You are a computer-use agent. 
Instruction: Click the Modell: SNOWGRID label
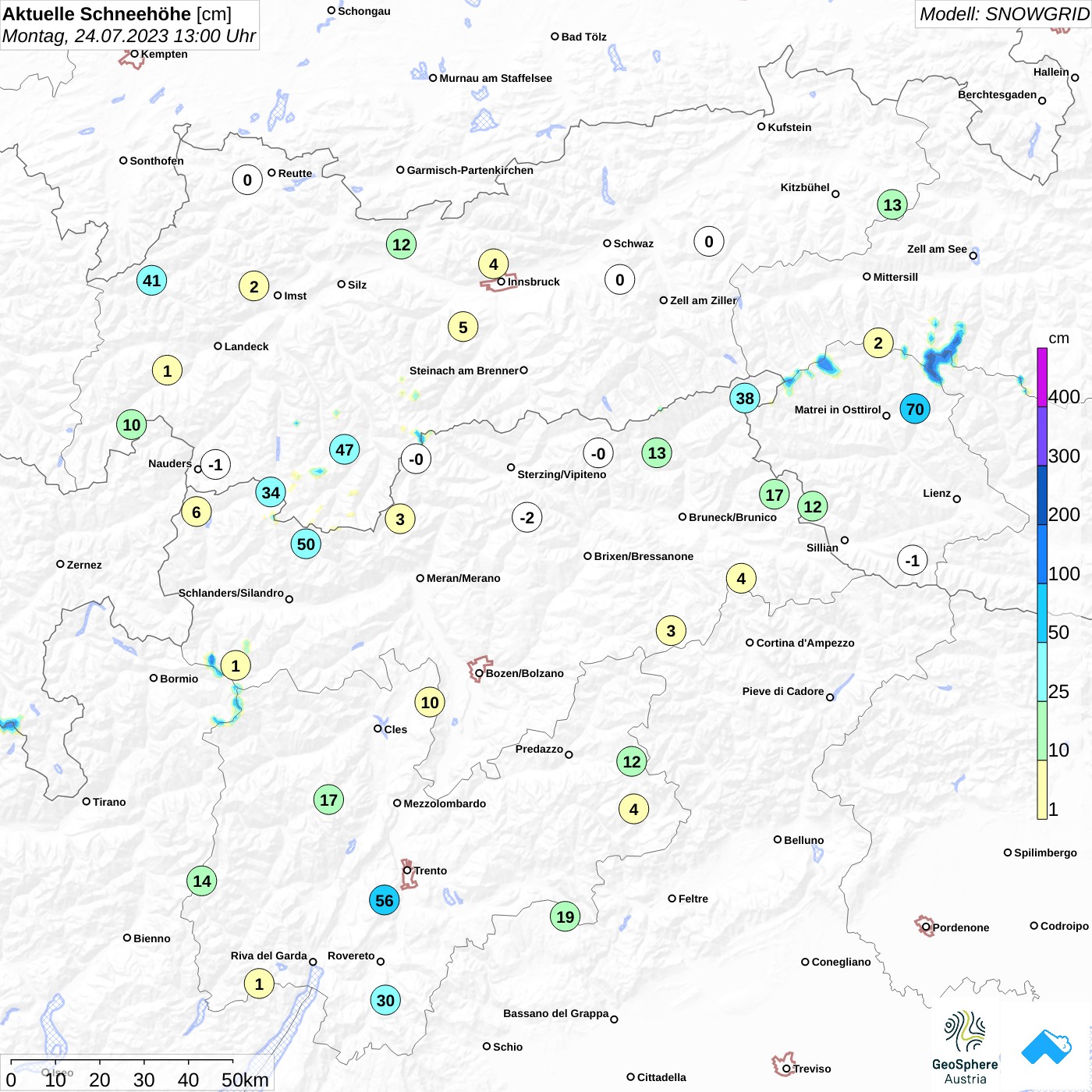tap(1003, 14)
